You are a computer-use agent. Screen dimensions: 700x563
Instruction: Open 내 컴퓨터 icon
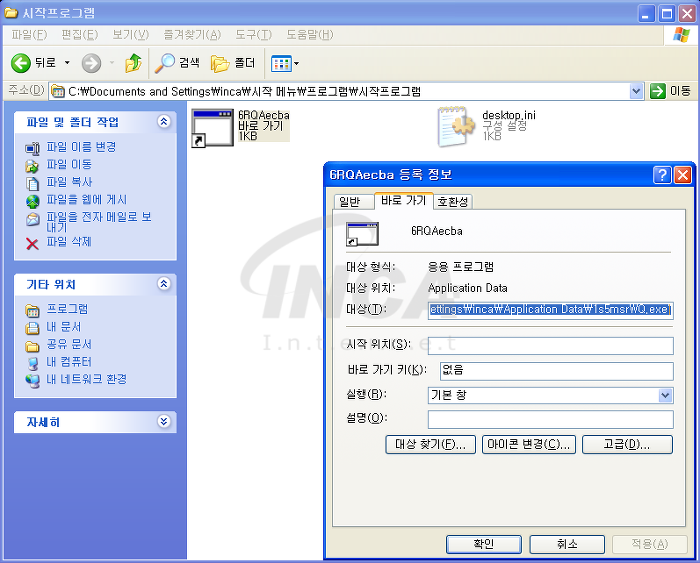pos(33,363)
